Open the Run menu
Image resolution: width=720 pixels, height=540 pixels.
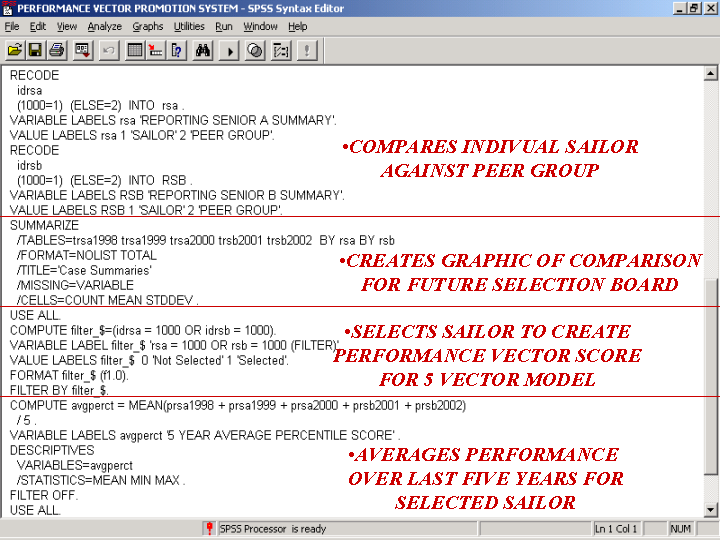(x=224, y=27)
